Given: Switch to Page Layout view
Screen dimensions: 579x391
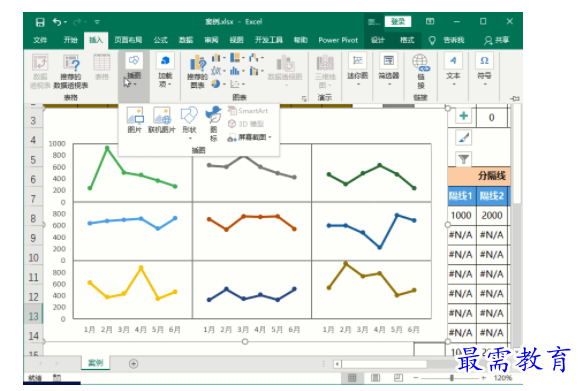Looking at the screenshot, I should pos(376,378).
